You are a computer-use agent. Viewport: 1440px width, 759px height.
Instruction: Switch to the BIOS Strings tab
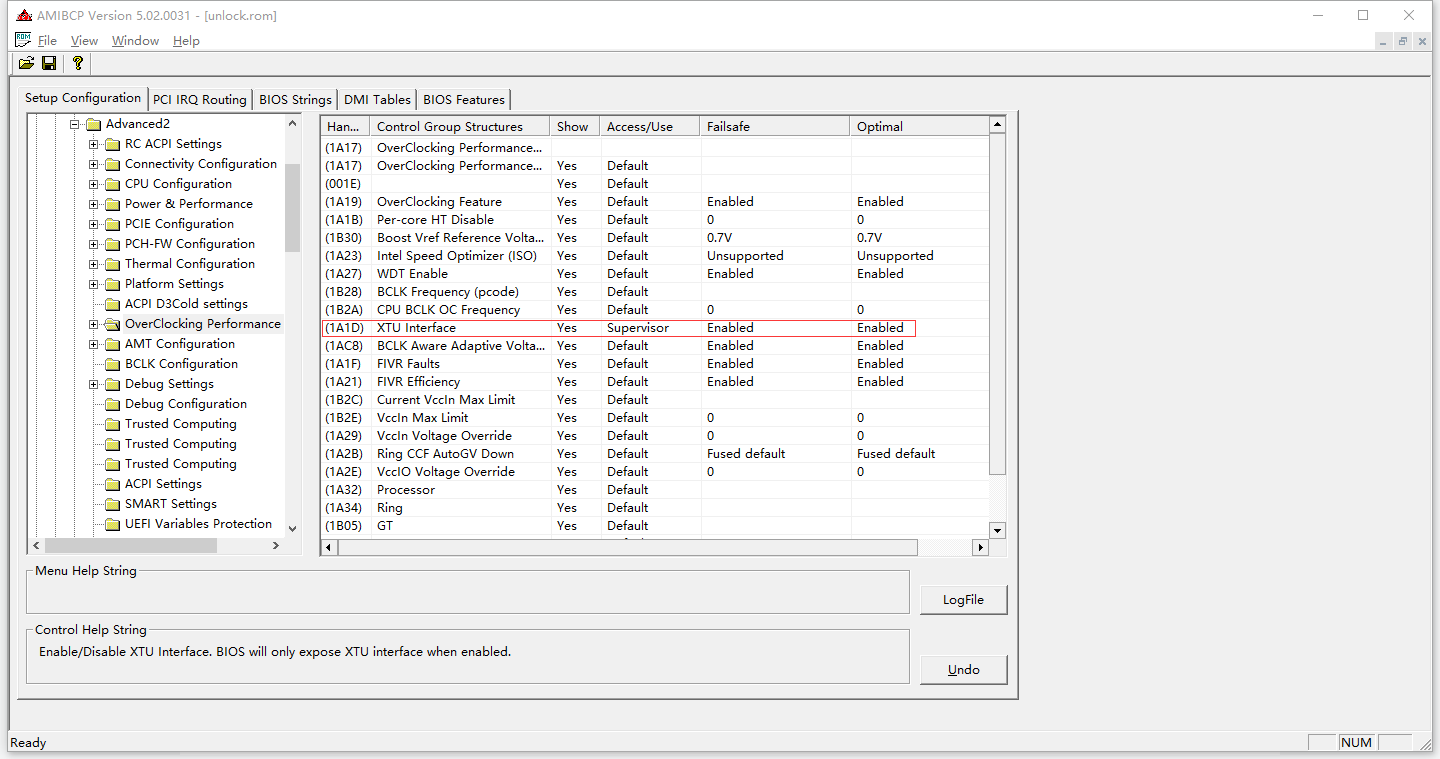point(295,99)
